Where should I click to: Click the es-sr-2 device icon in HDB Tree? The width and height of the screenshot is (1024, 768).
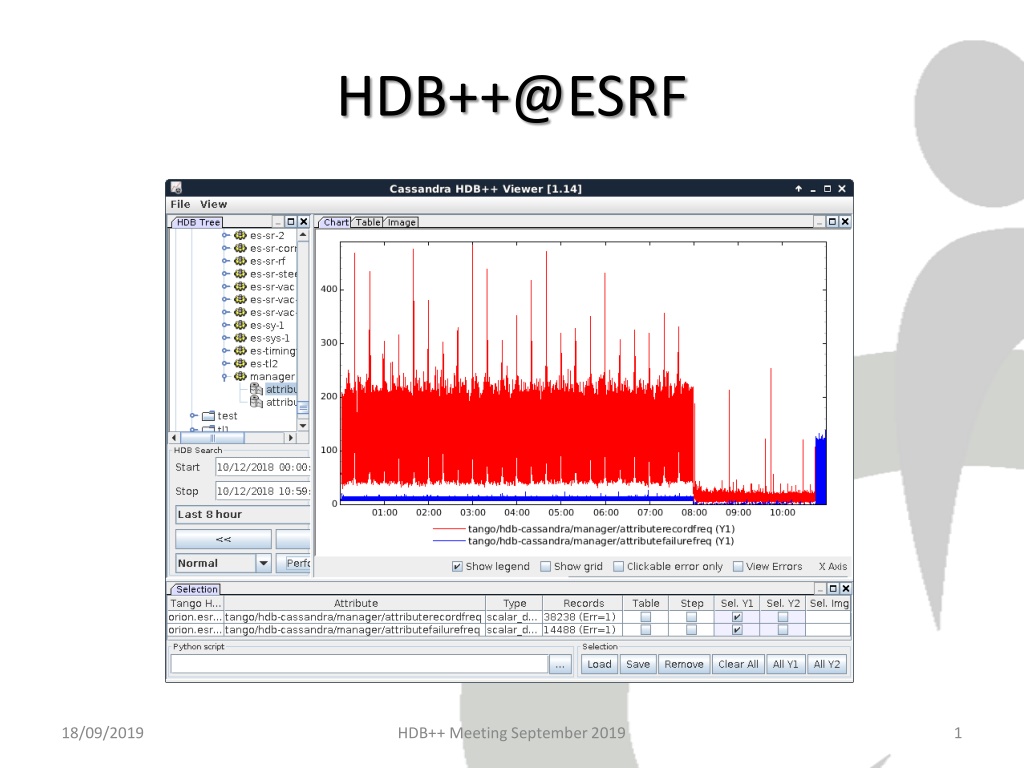click(x=240, y=235)
